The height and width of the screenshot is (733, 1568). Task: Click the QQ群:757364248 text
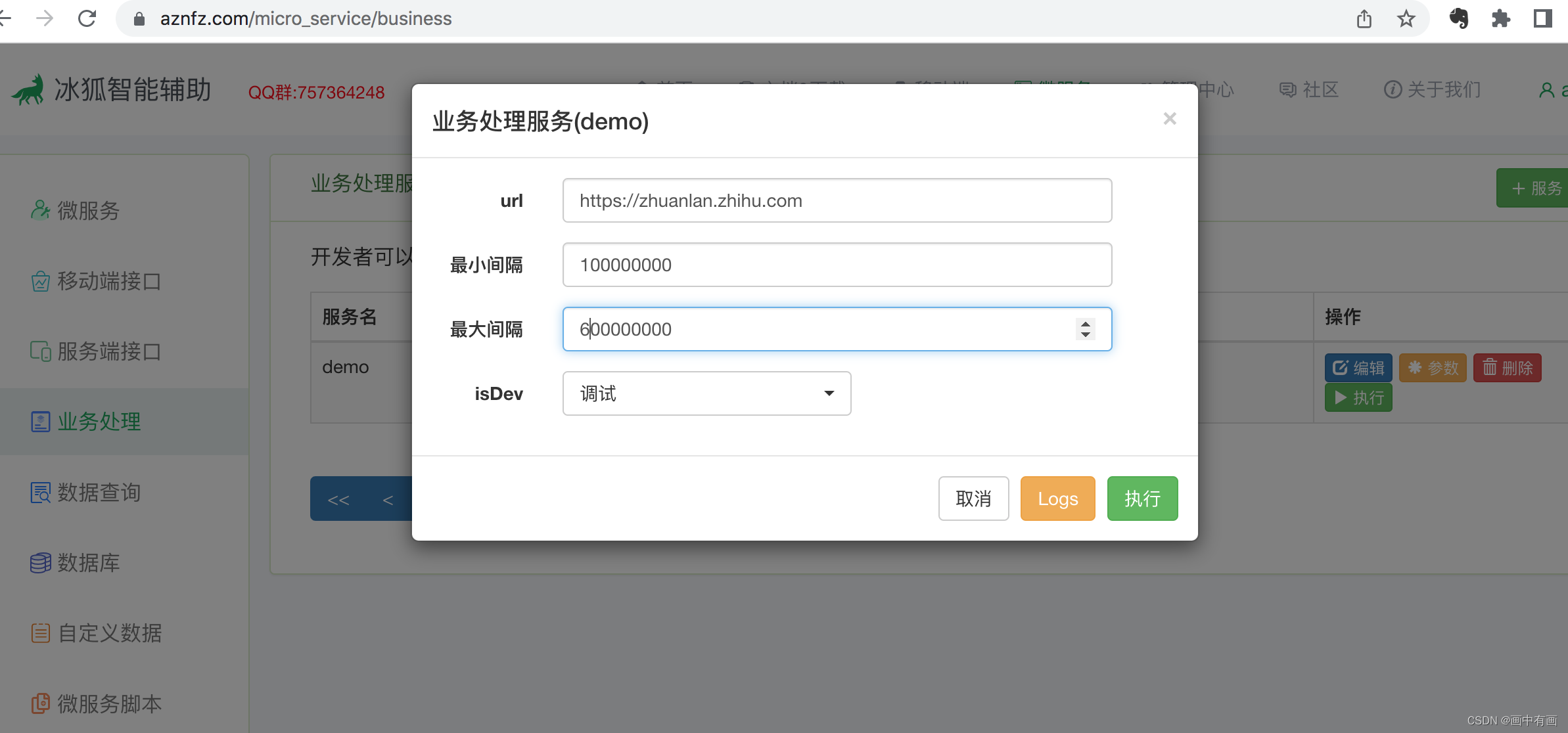click(316, 93)
